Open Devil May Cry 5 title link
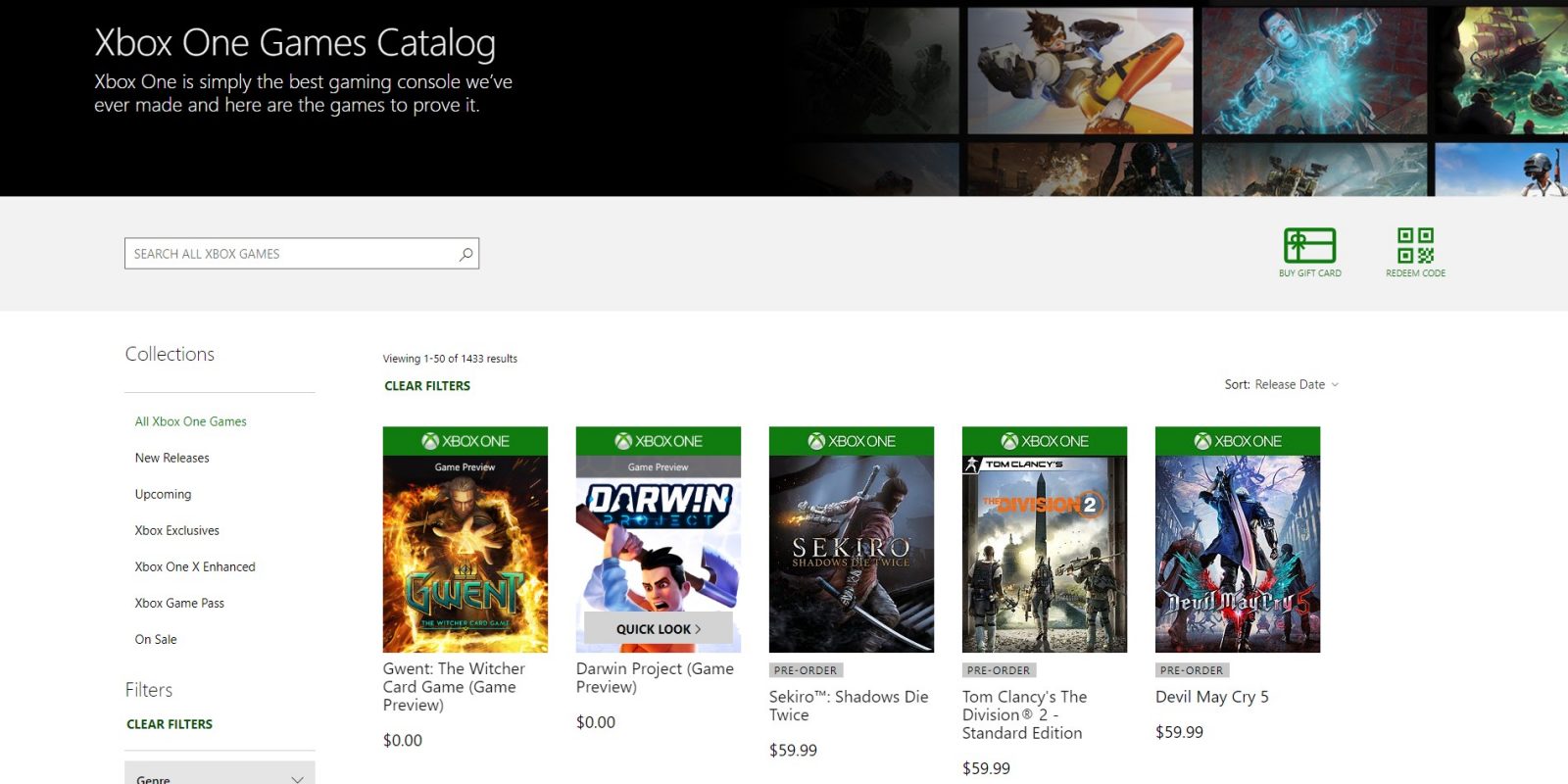 pos(1212,697)
